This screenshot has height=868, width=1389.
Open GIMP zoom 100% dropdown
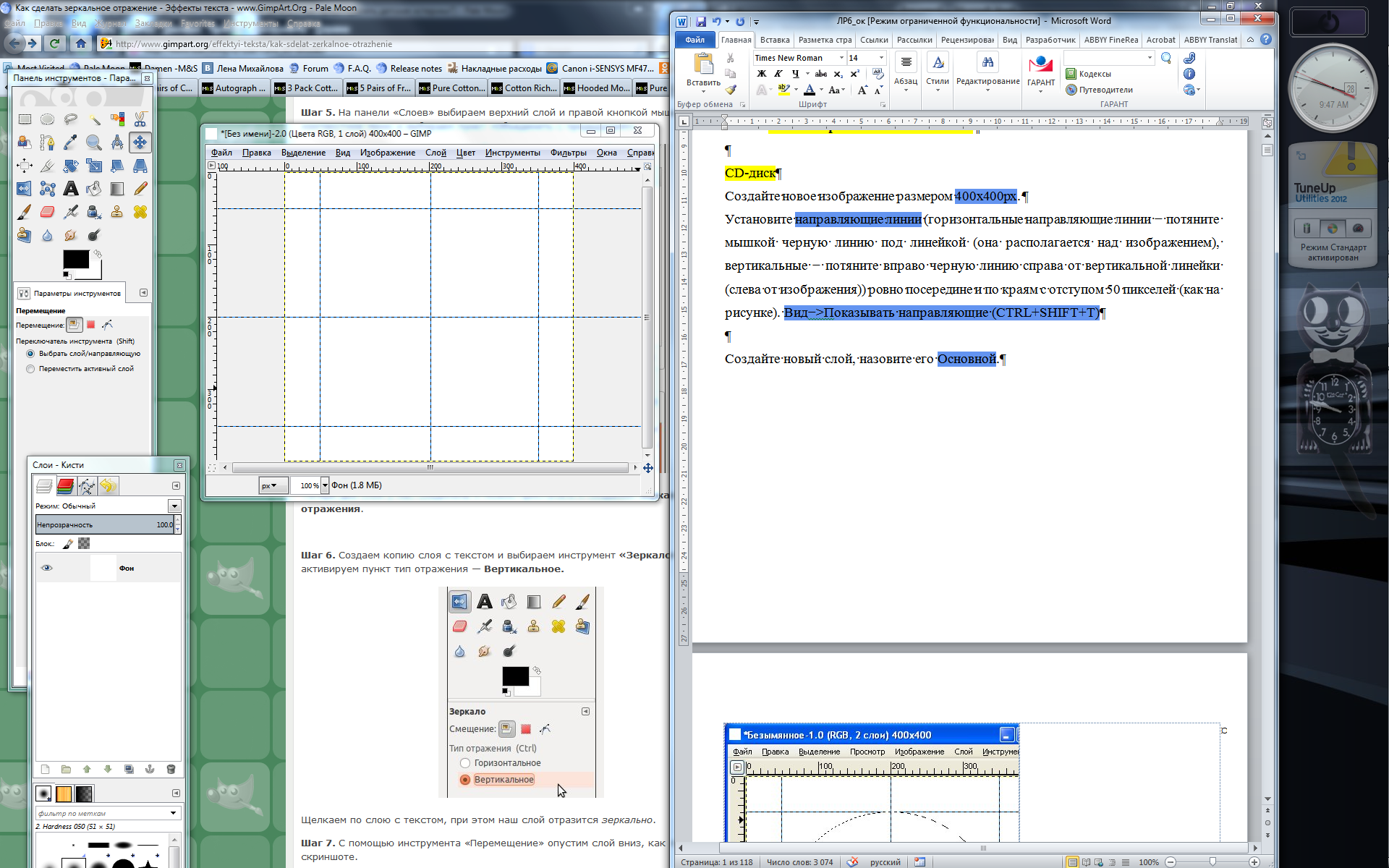tap(325, 485)
